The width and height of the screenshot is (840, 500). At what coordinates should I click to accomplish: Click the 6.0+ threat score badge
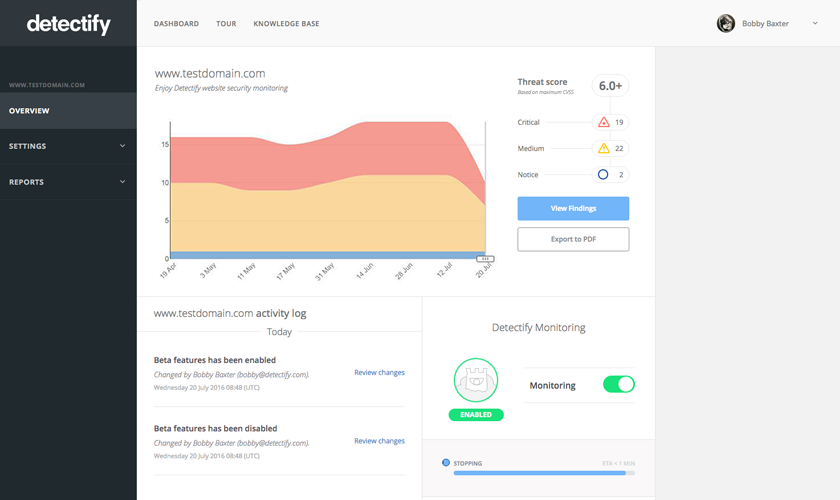[x=610, y=86]
